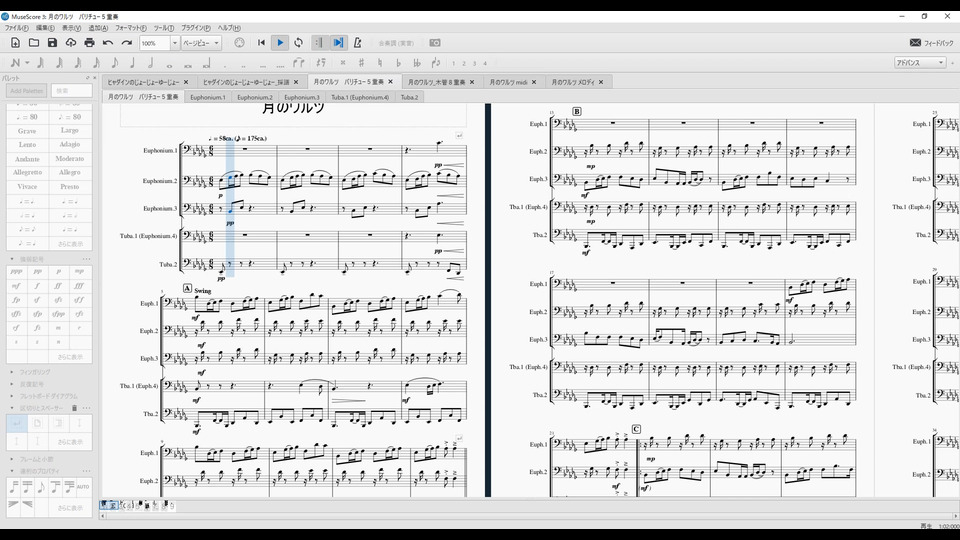Screen dimensions: 960x540
Task: Collapse the dynamics palette section
Action: [12, 259]
